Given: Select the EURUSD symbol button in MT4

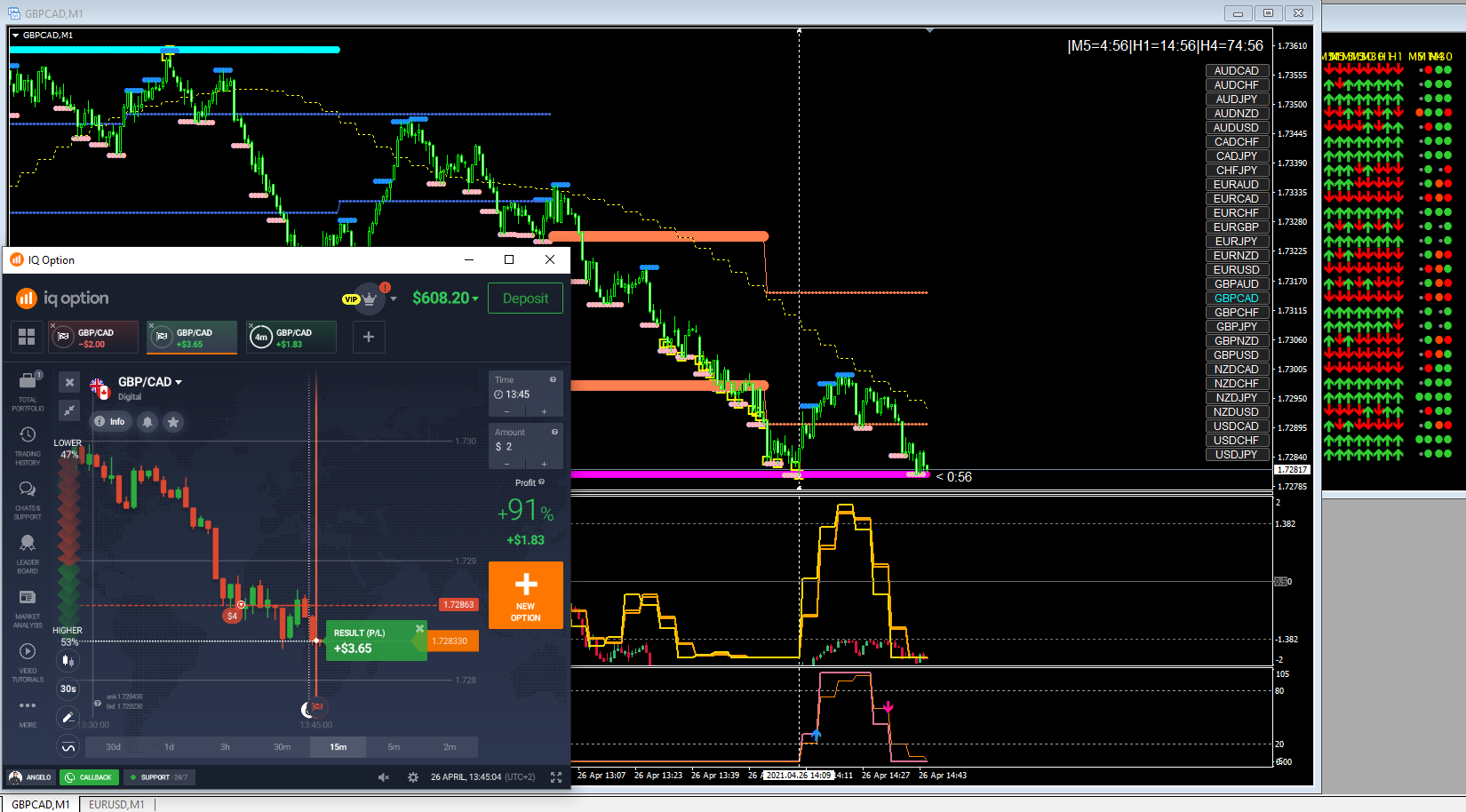Looking at the screenshot, I should click(1237, 270).
